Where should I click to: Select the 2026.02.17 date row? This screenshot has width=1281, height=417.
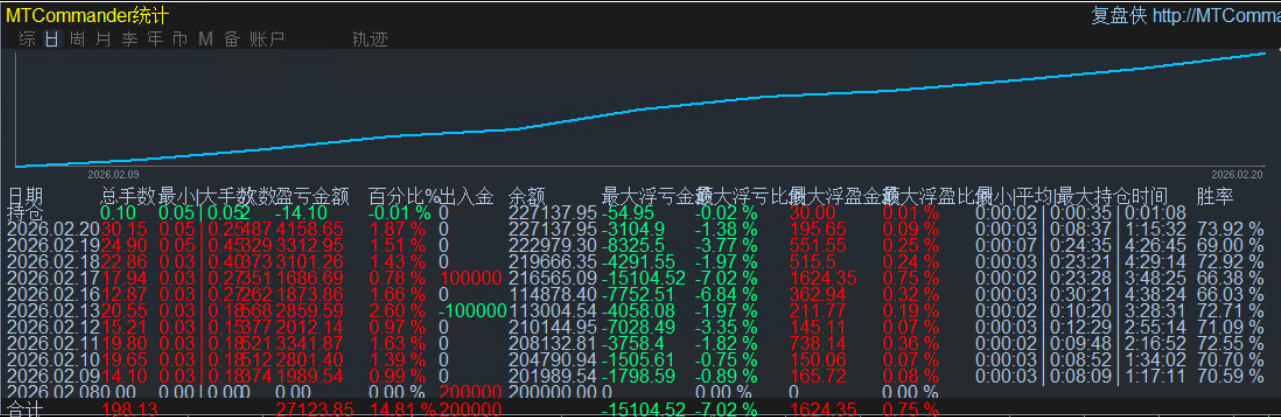coord(53,278)
